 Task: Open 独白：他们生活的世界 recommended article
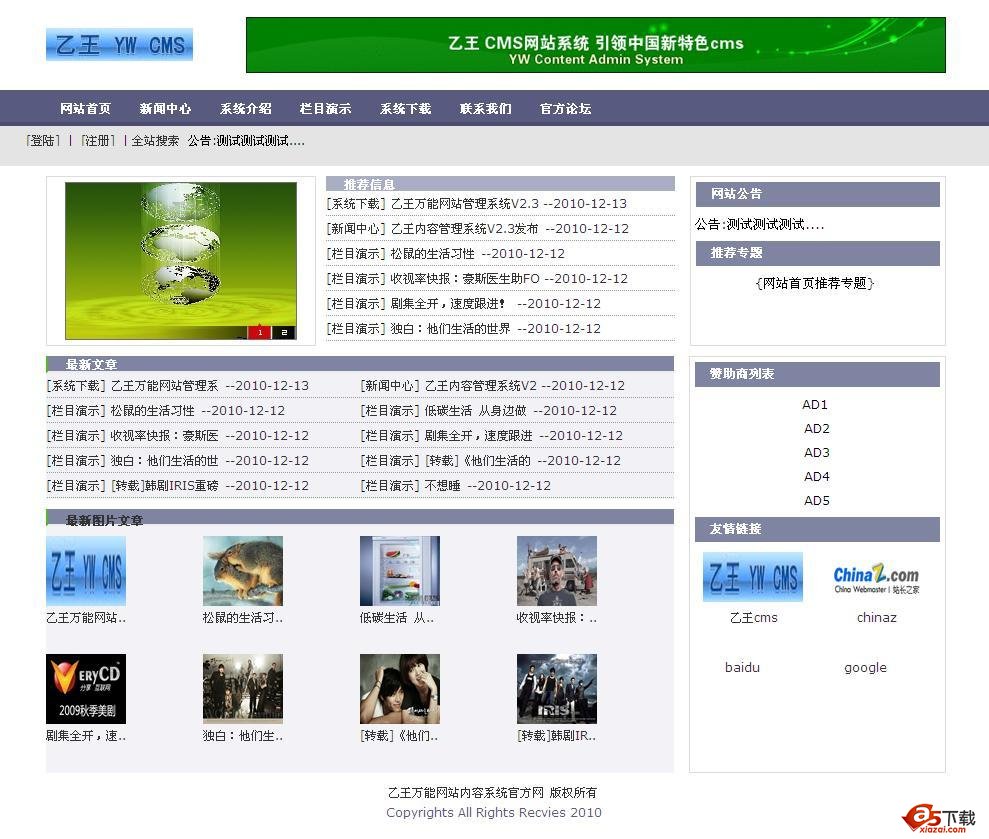[450, 329]
